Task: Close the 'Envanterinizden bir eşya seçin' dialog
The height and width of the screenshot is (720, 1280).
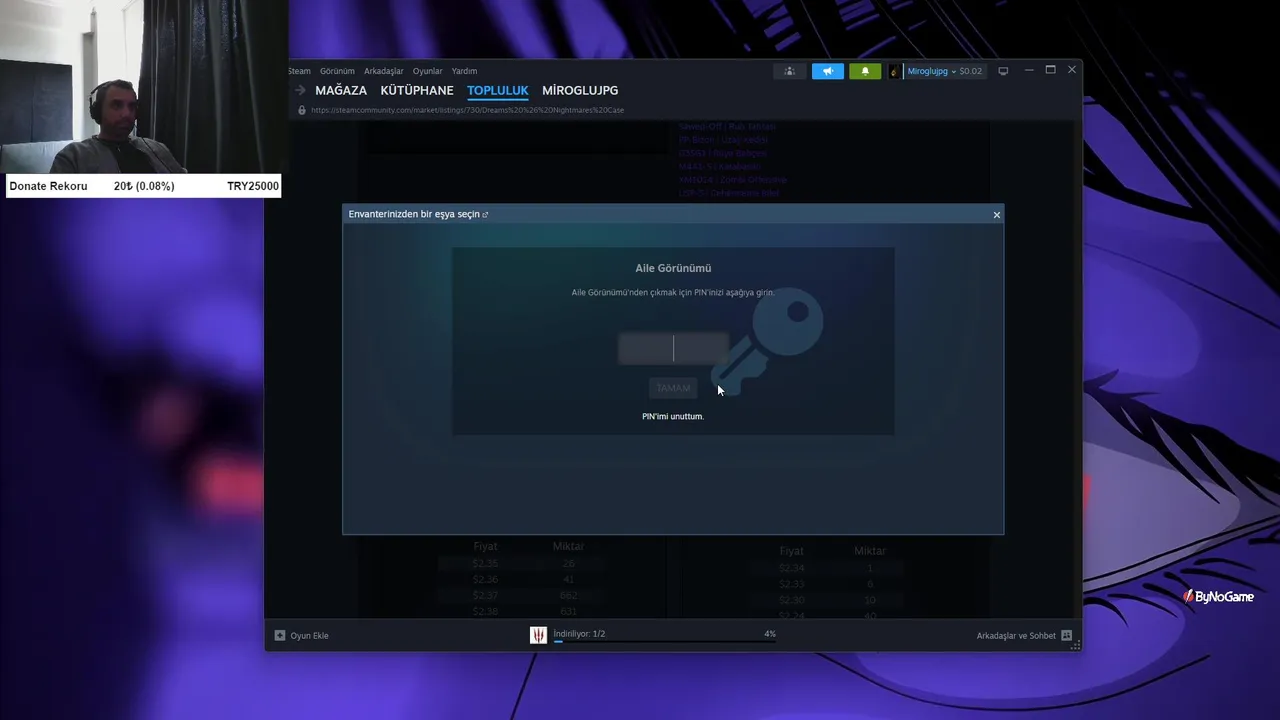Action: (x=996, y=215)
